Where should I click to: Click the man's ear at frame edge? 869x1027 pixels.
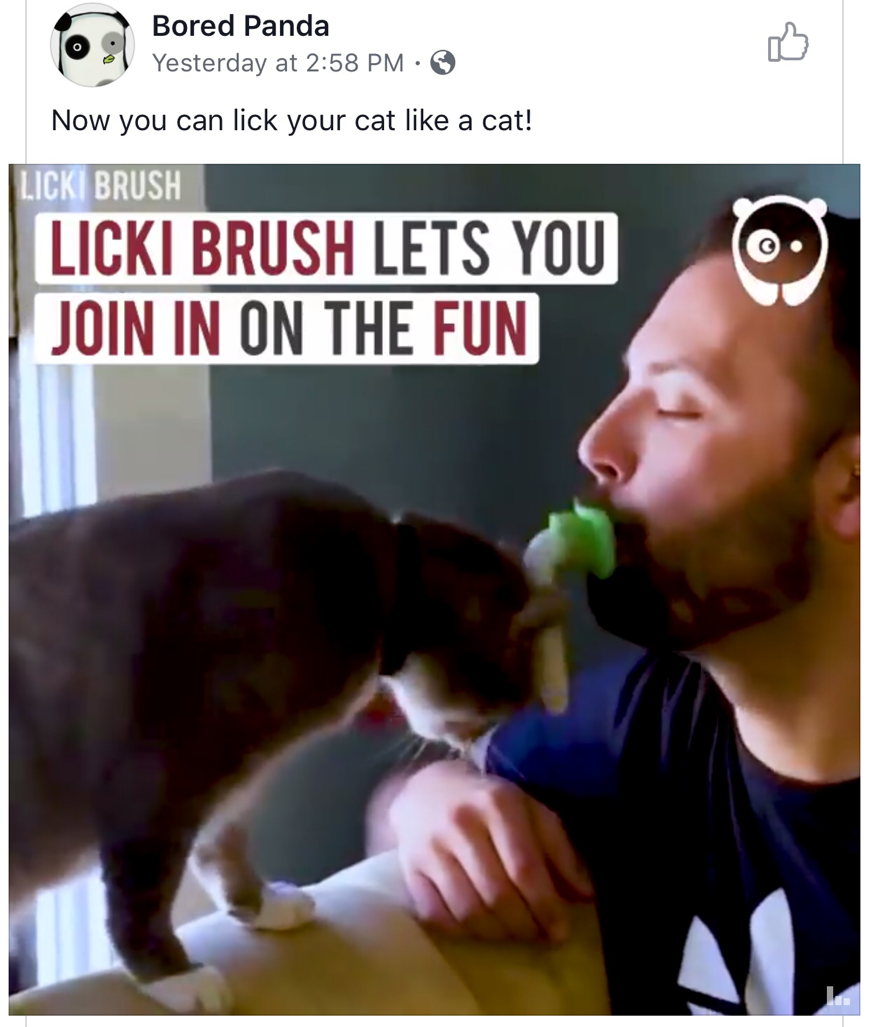pos(844,486)
